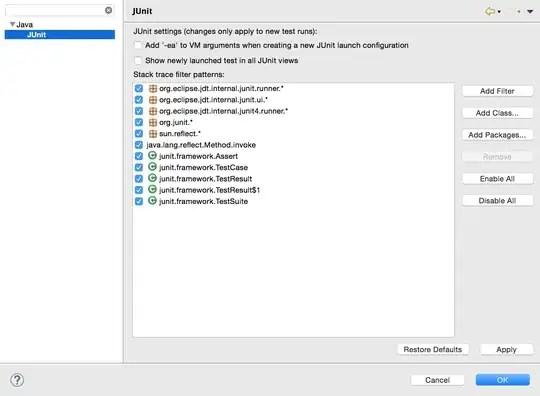The width and height of the screenshot is (540, 396).
Task: Click the Enable All button
Action: click(x=497, y=179)
